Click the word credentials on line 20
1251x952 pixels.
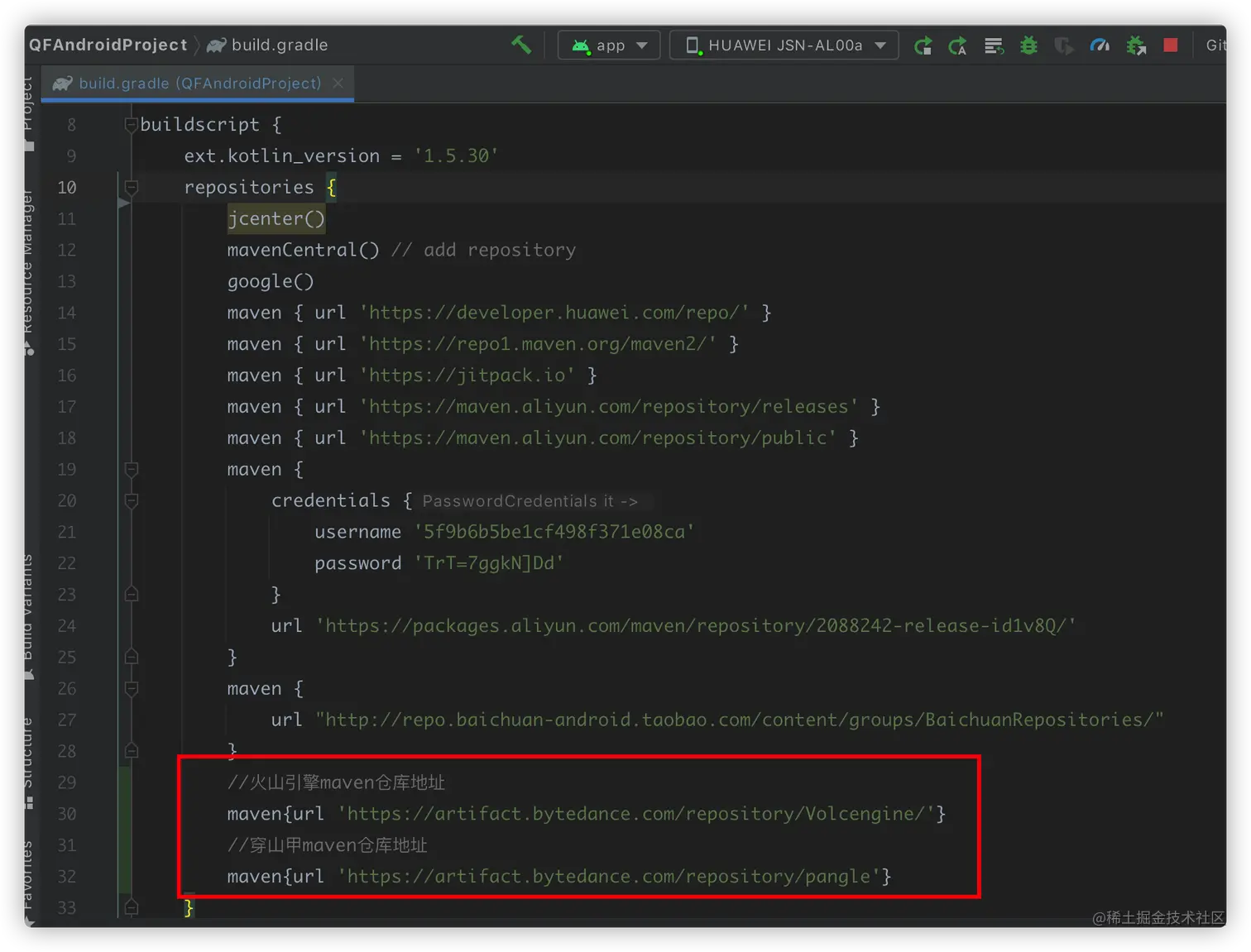point(330,500)
